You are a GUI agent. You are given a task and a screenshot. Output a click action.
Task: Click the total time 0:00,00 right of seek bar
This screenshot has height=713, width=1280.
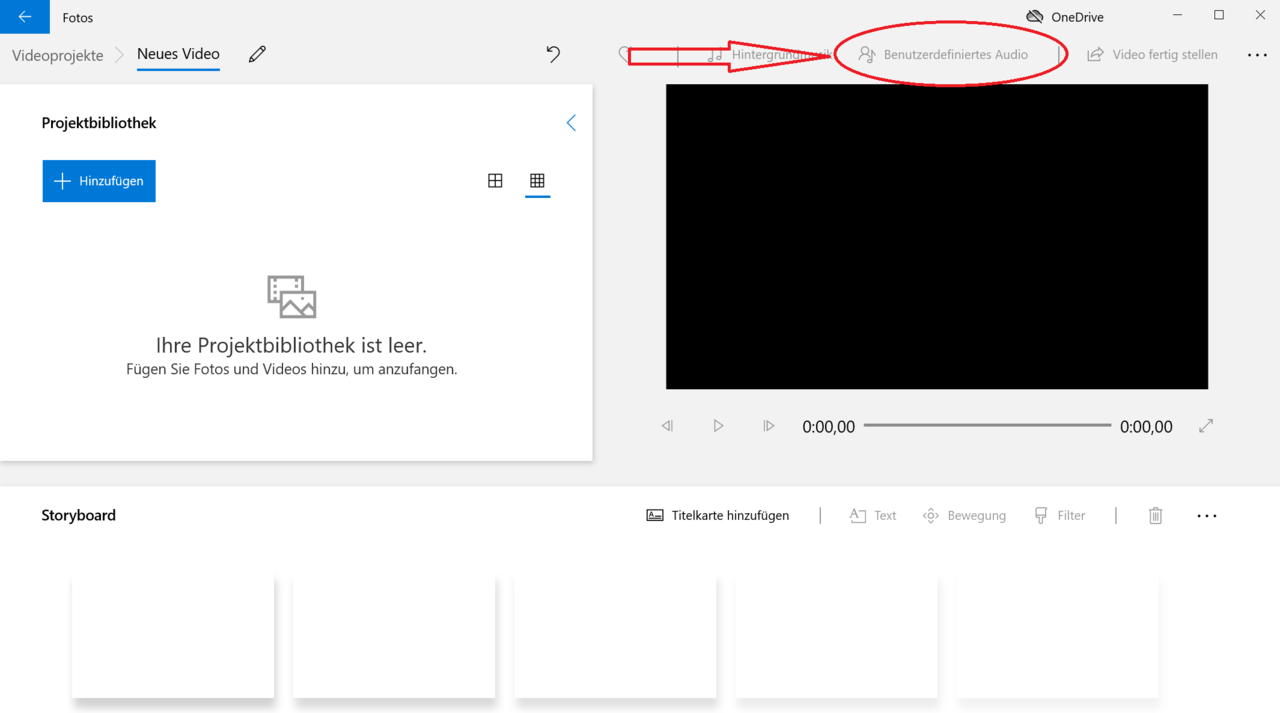[x=1146, y=427]
